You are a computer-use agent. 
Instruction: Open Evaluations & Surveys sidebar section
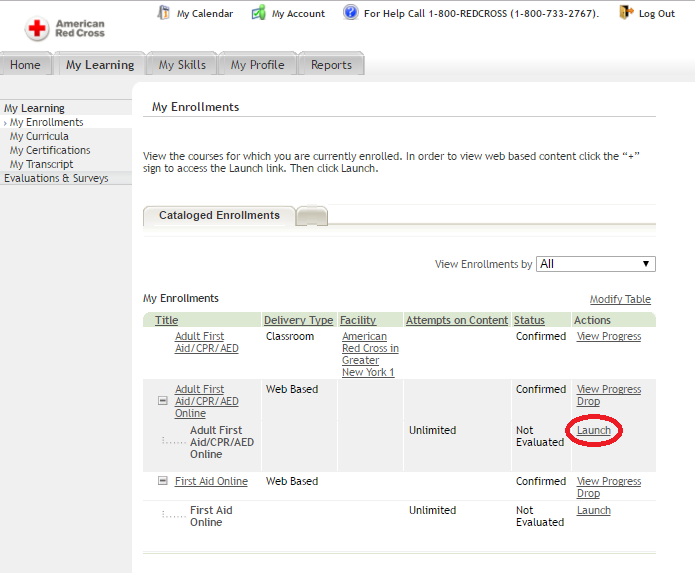click(x=56, y=178)
